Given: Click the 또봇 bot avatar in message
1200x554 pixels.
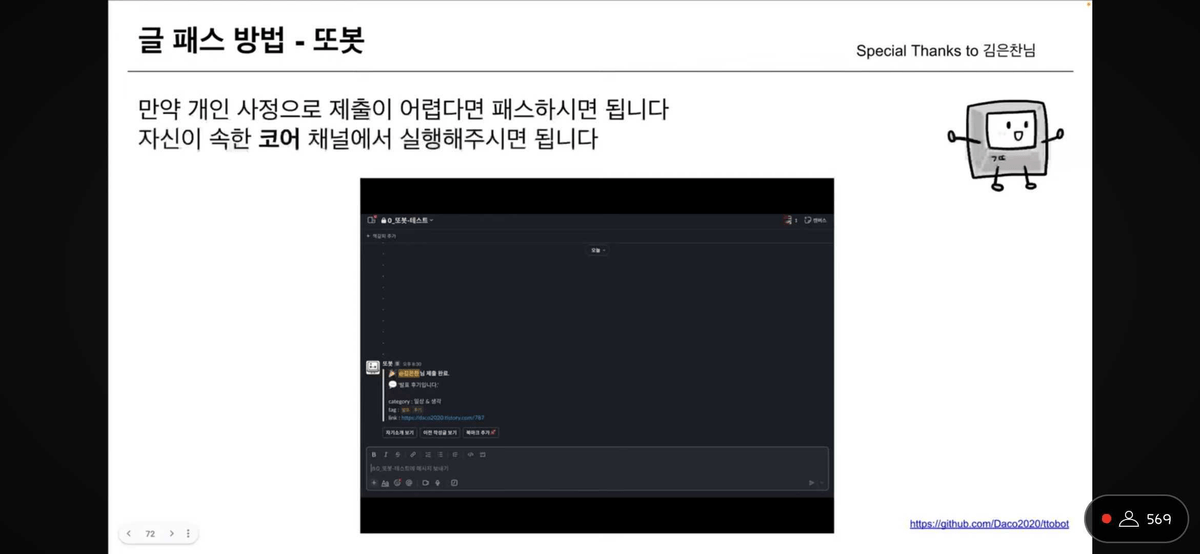Looking at the screenshot, I should [373, 367].
